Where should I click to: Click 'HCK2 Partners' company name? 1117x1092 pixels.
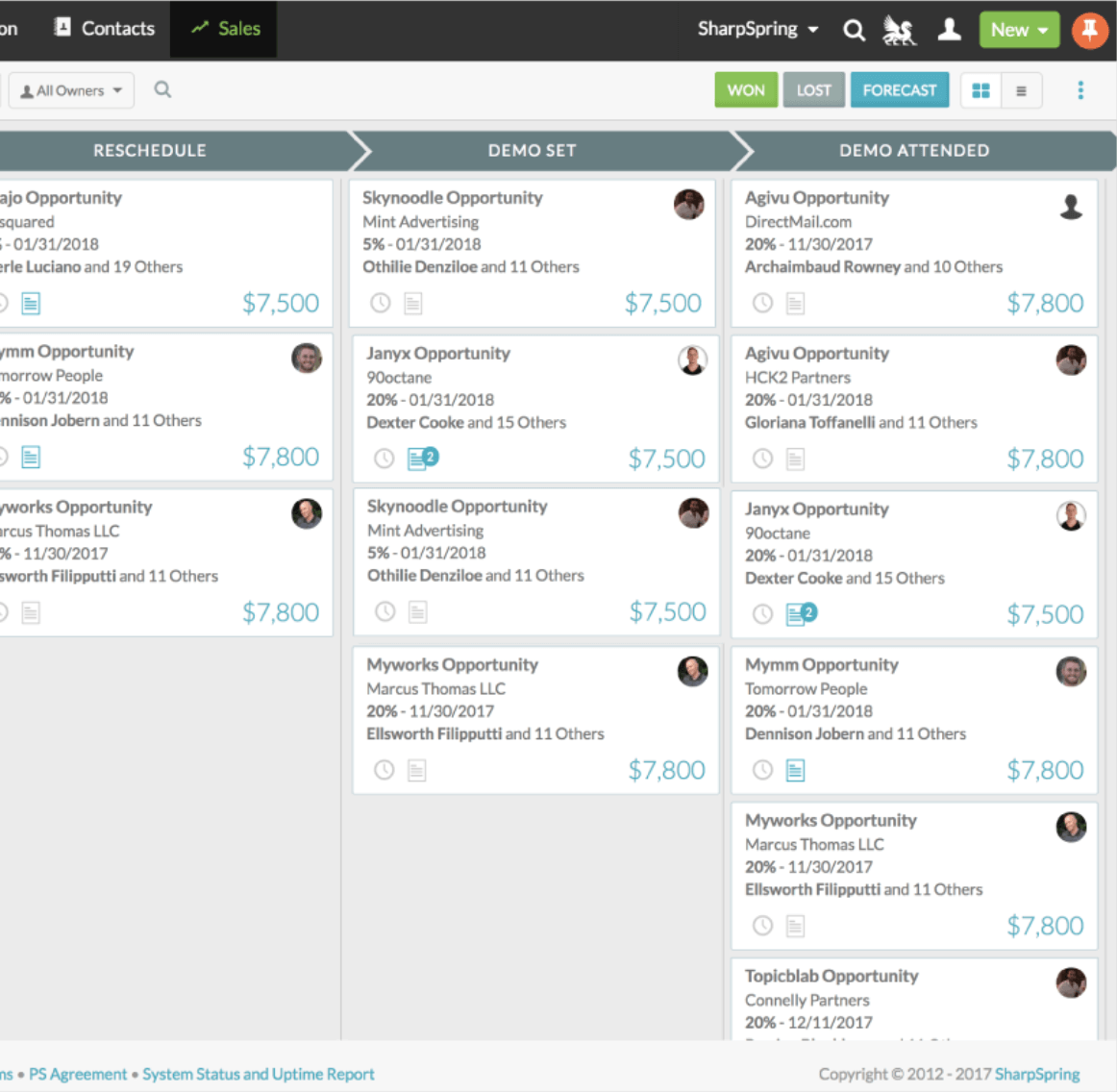tap(798, 378)
